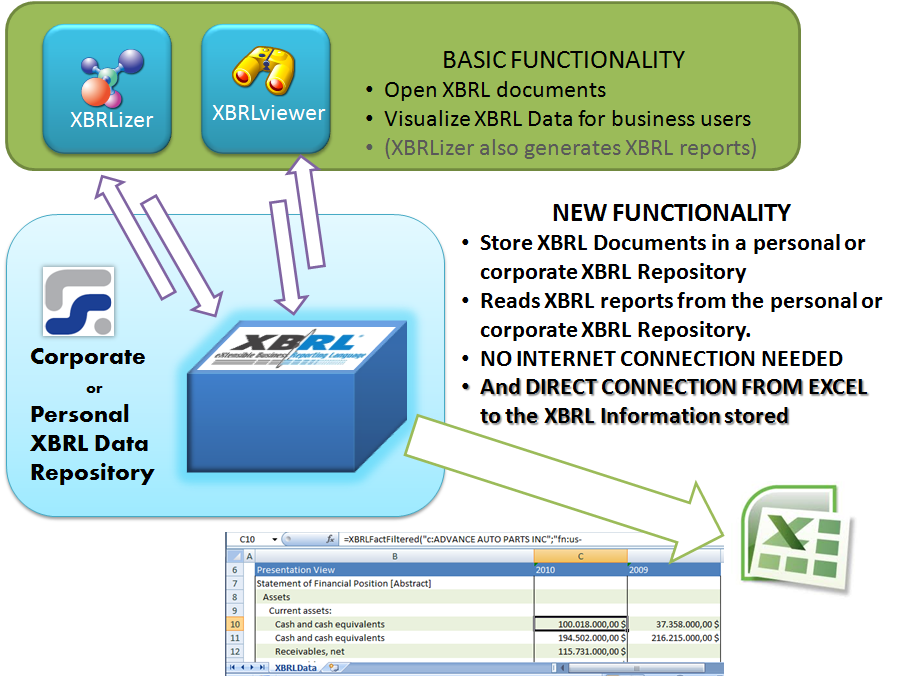
Task: Select row 8 header
Action: click(x=235, y=597)
